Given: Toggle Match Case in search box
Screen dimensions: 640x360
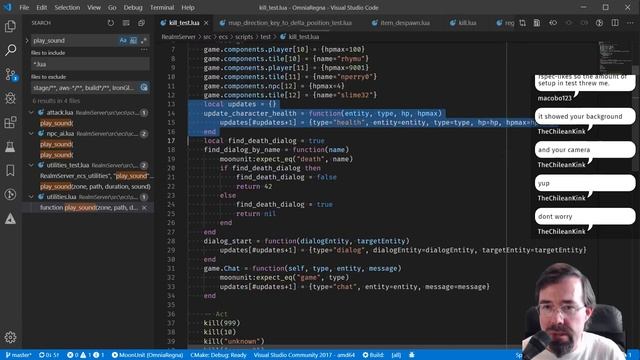Looking at the screenshot, I should click(x=123, y=40).
